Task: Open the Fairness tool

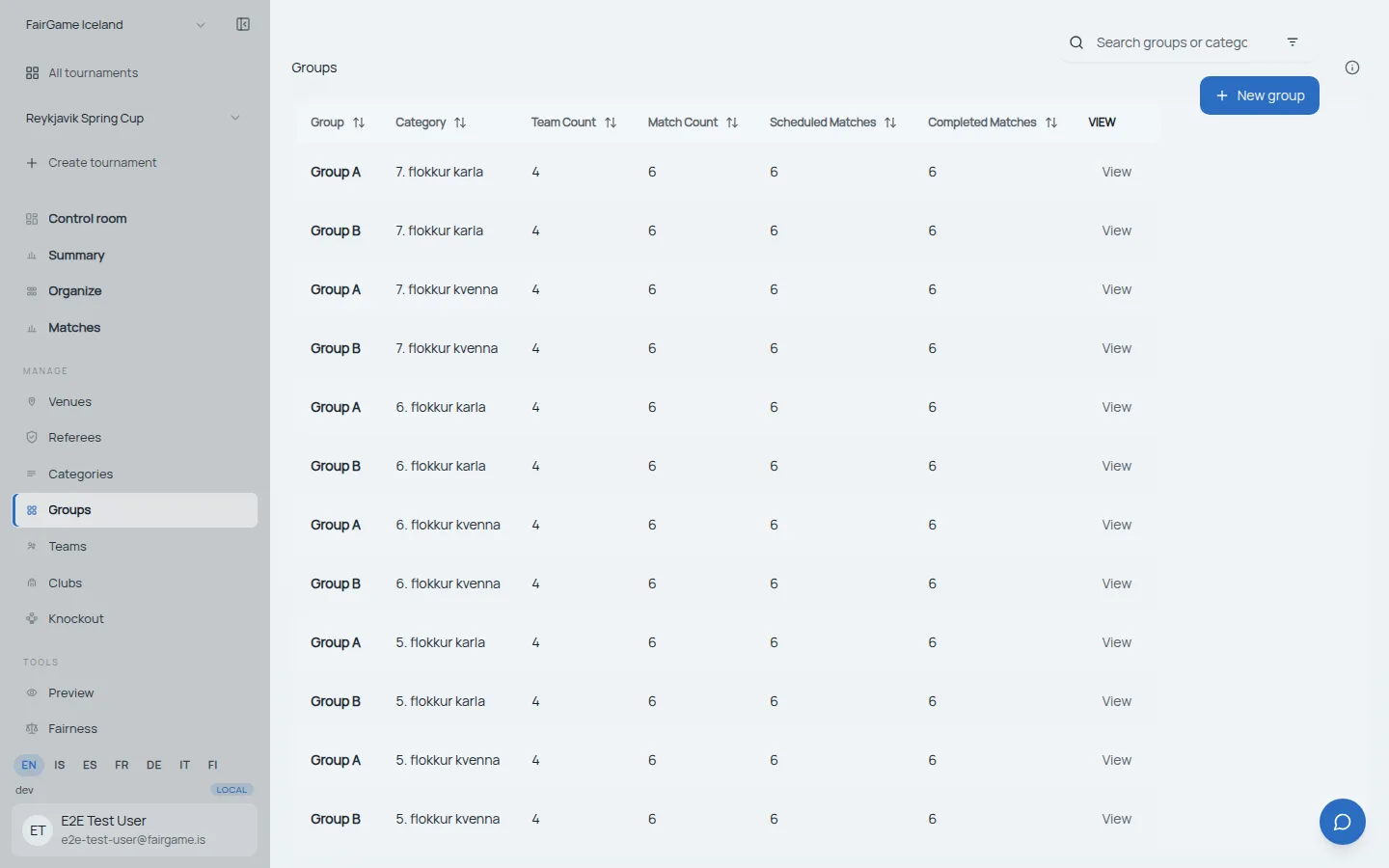Action: point(135,729)
